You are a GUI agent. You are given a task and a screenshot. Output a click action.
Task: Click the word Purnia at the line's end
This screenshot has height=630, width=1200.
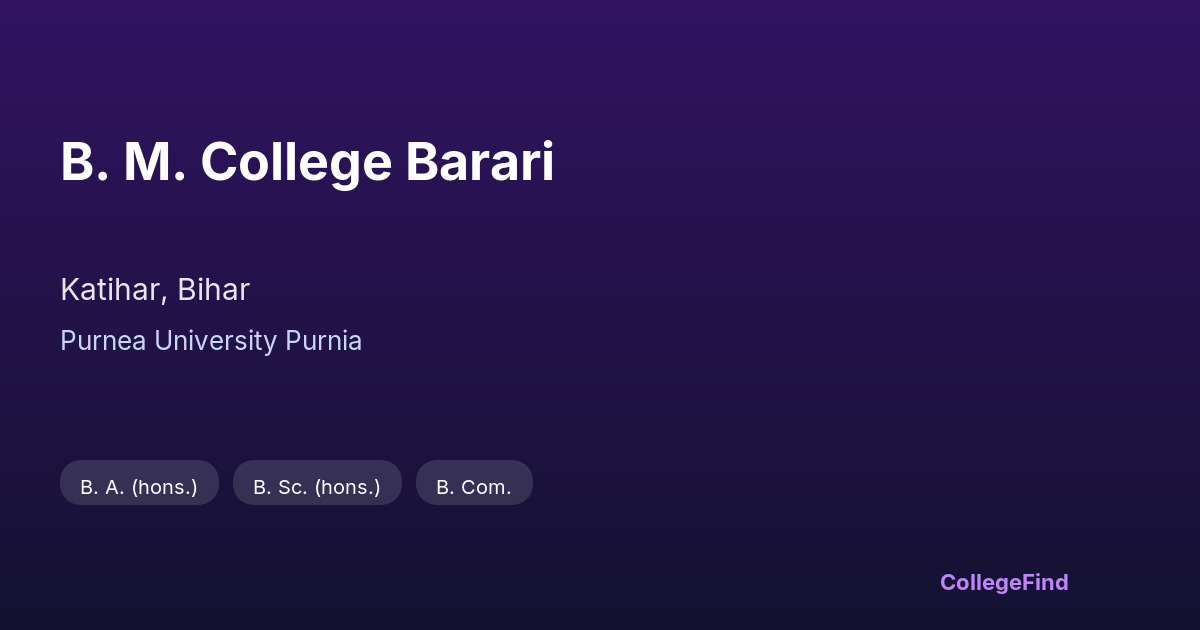click(324, 341)
